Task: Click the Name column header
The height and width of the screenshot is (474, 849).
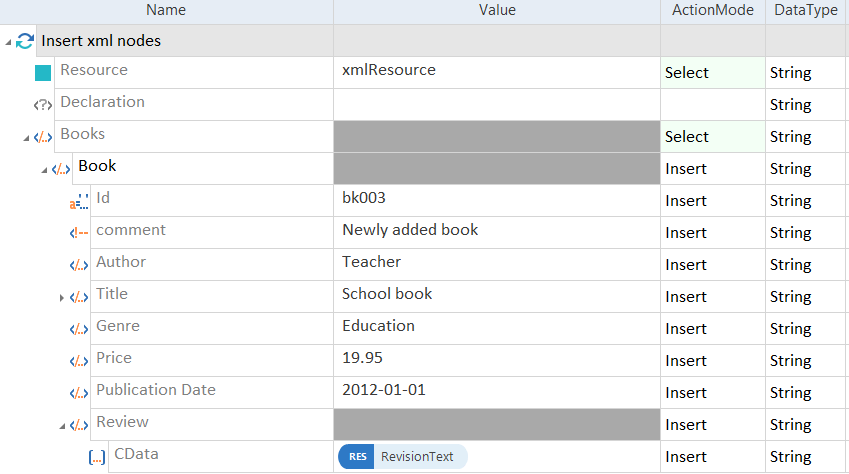Action: [x=166, y=10]
